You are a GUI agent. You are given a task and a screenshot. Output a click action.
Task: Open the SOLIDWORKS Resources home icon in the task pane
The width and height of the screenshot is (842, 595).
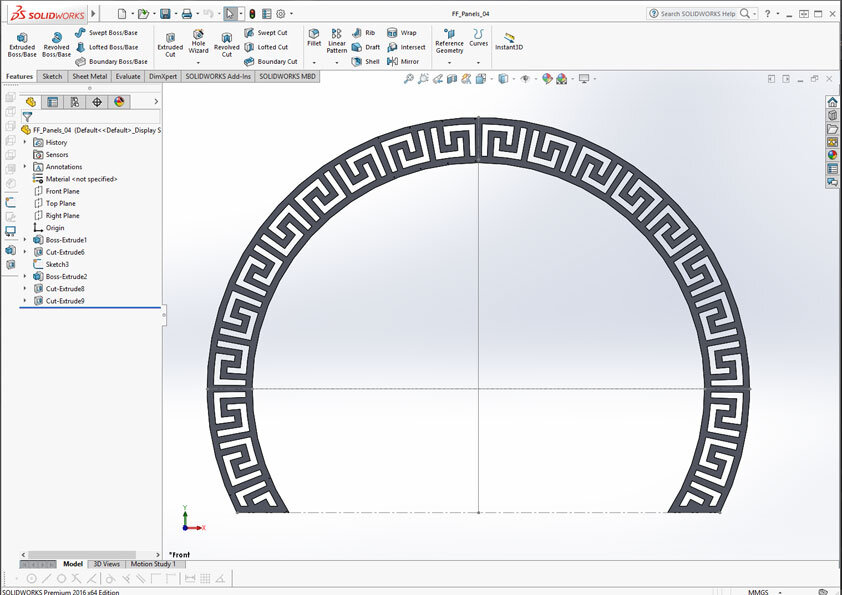pyautogui.click(x=832, y=101)
